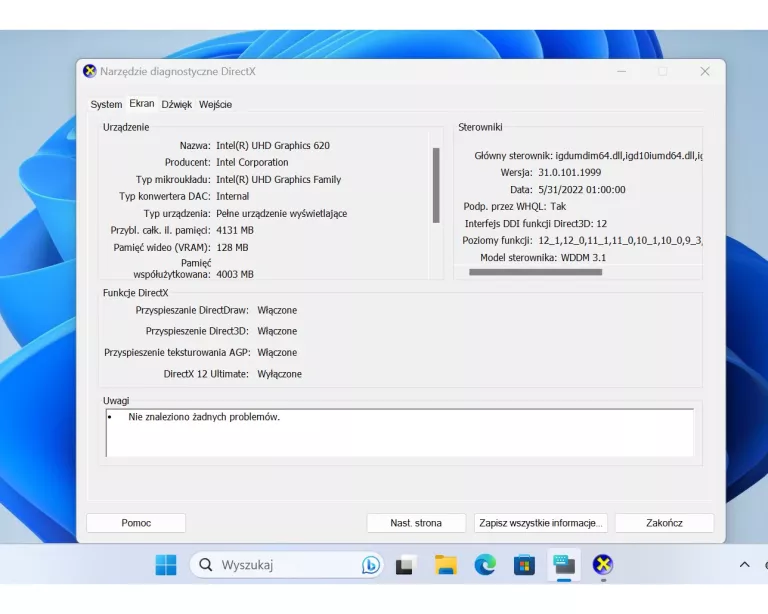768x614 pixels.
Task: Click the WDDM 3.1 driver model value
Action: click(x=583, y=258)
